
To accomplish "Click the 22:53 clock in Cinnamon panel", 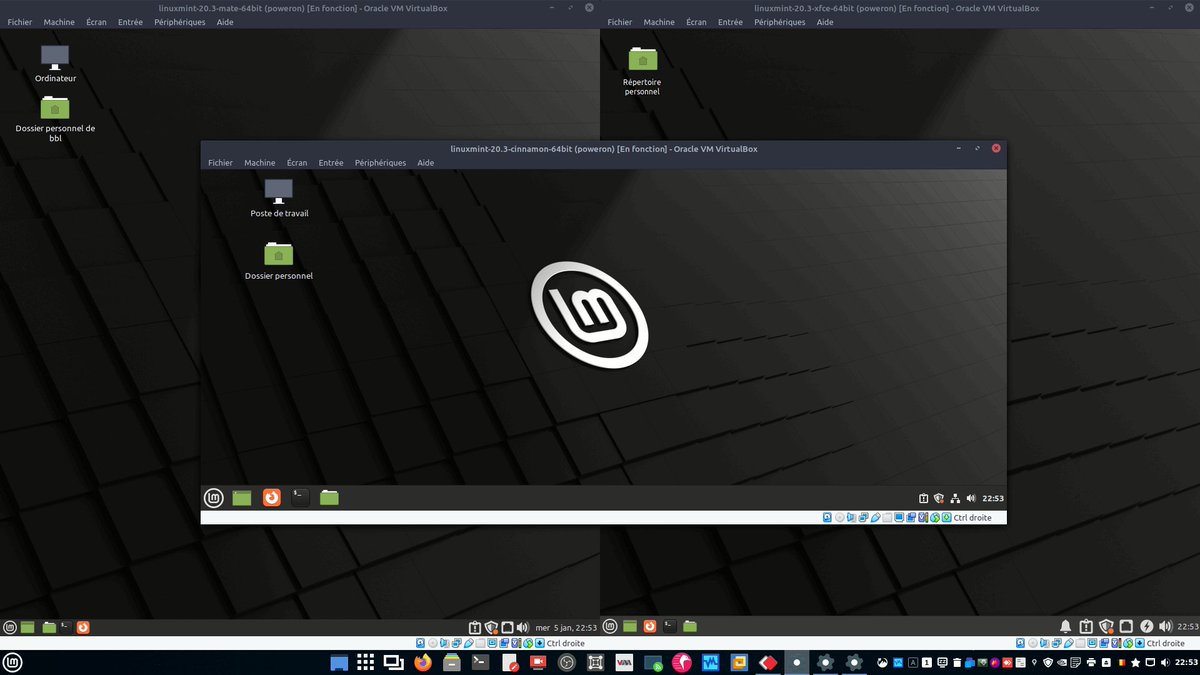I will pos(993,498).
